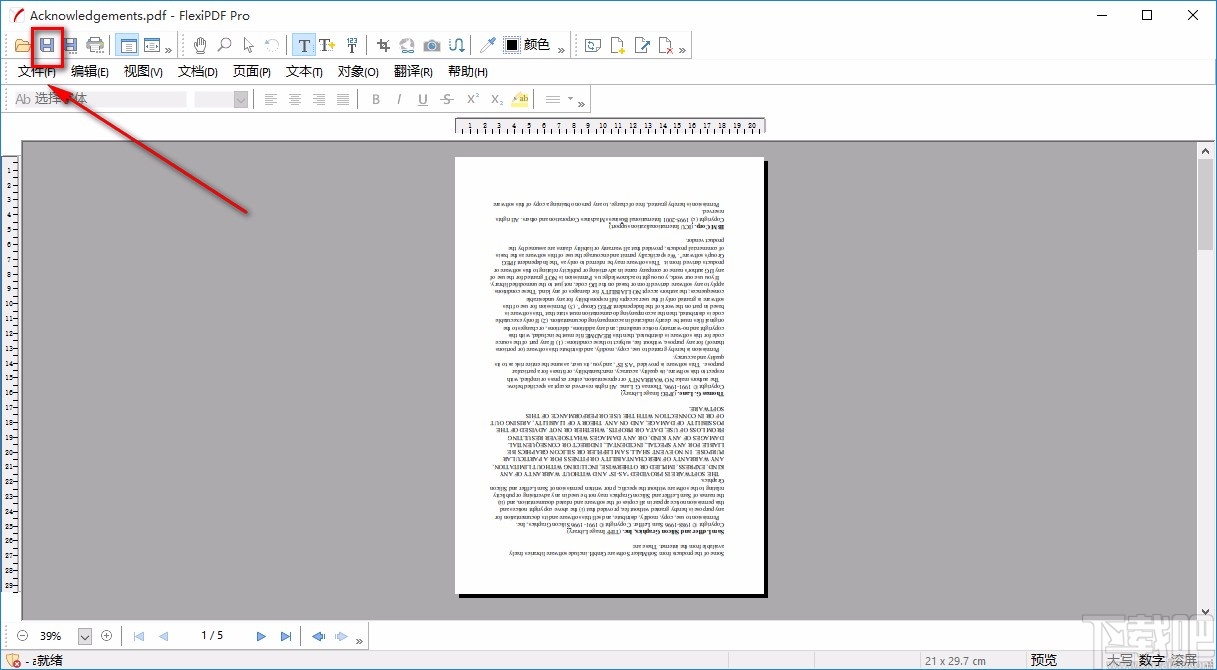Center align the text
1217x670 pixels.
(x=295, y=99)
